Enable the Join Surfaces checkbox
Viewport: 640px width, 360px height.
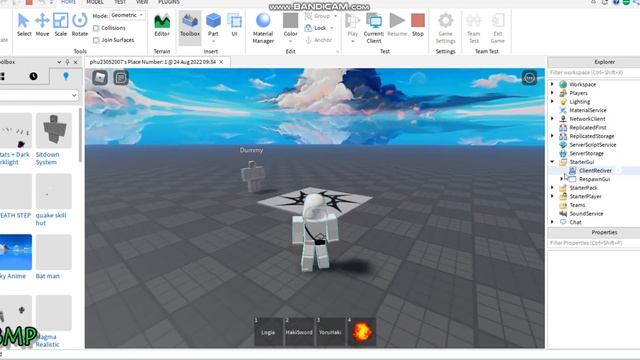tap(96, 40)
